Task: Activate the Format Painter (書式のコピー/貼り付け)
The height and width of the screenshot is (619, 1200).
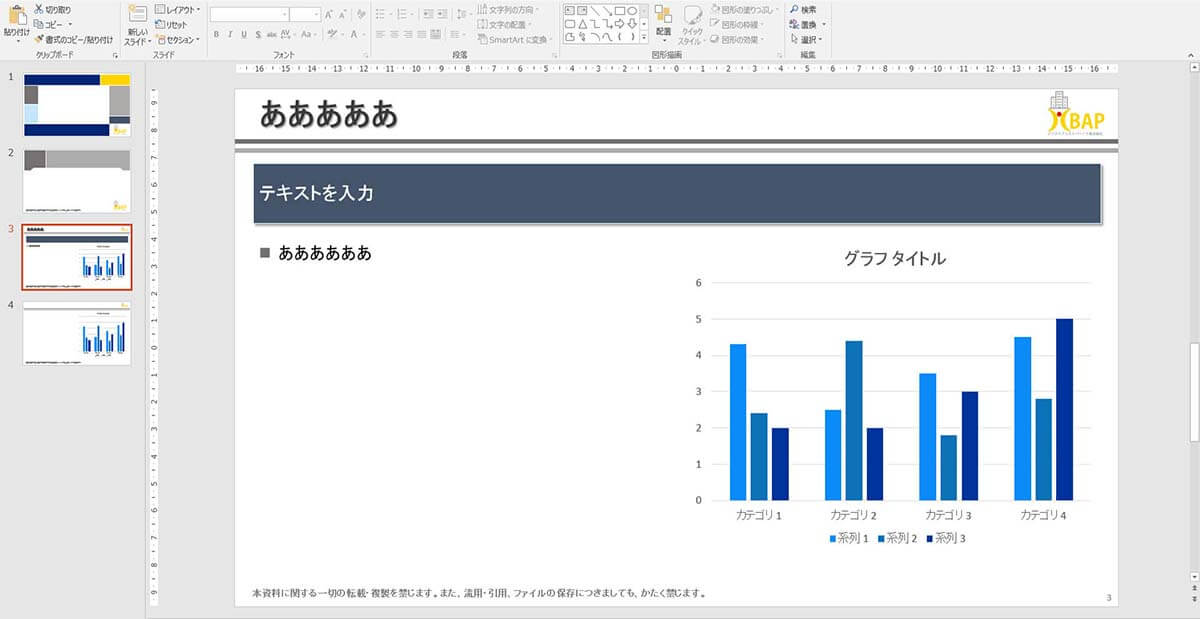Action: tap(38, 39)
